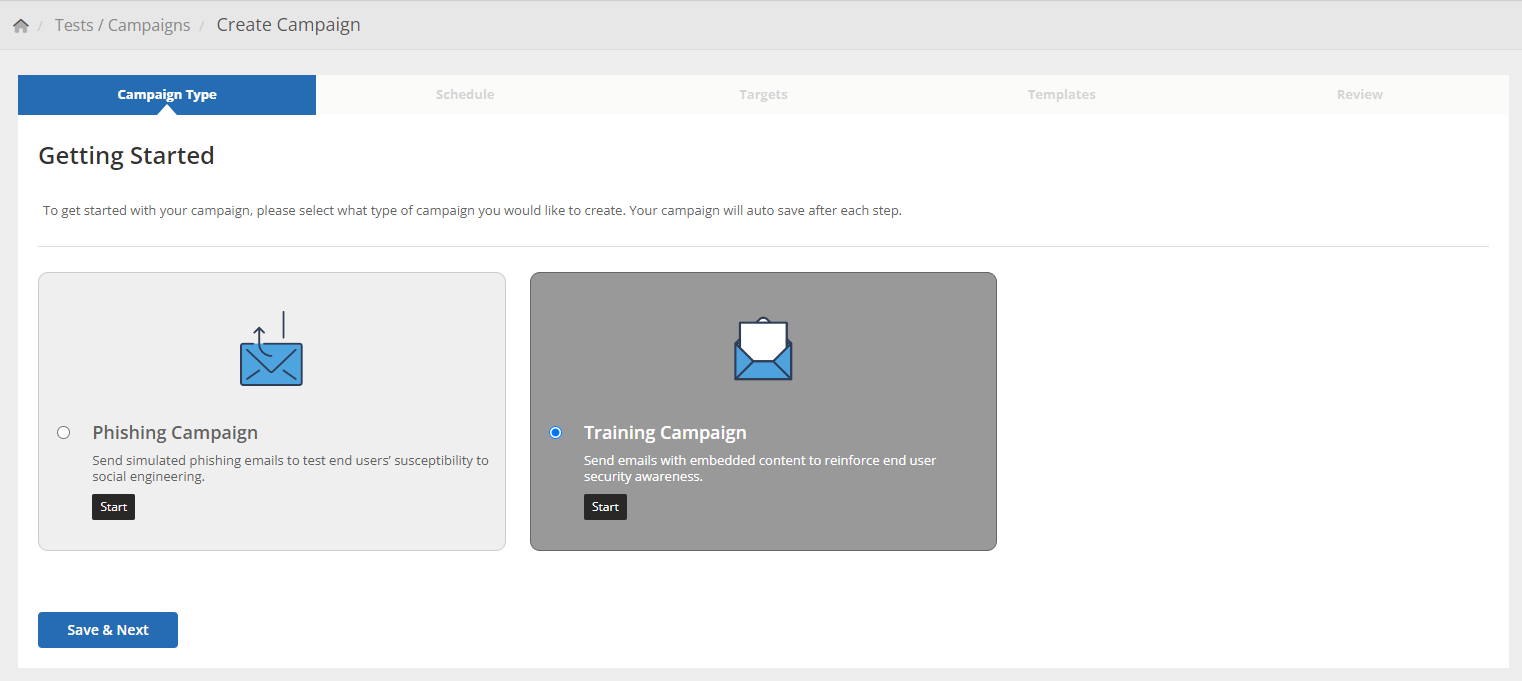Click the Getting Started heading

click(x=126, y=156)
